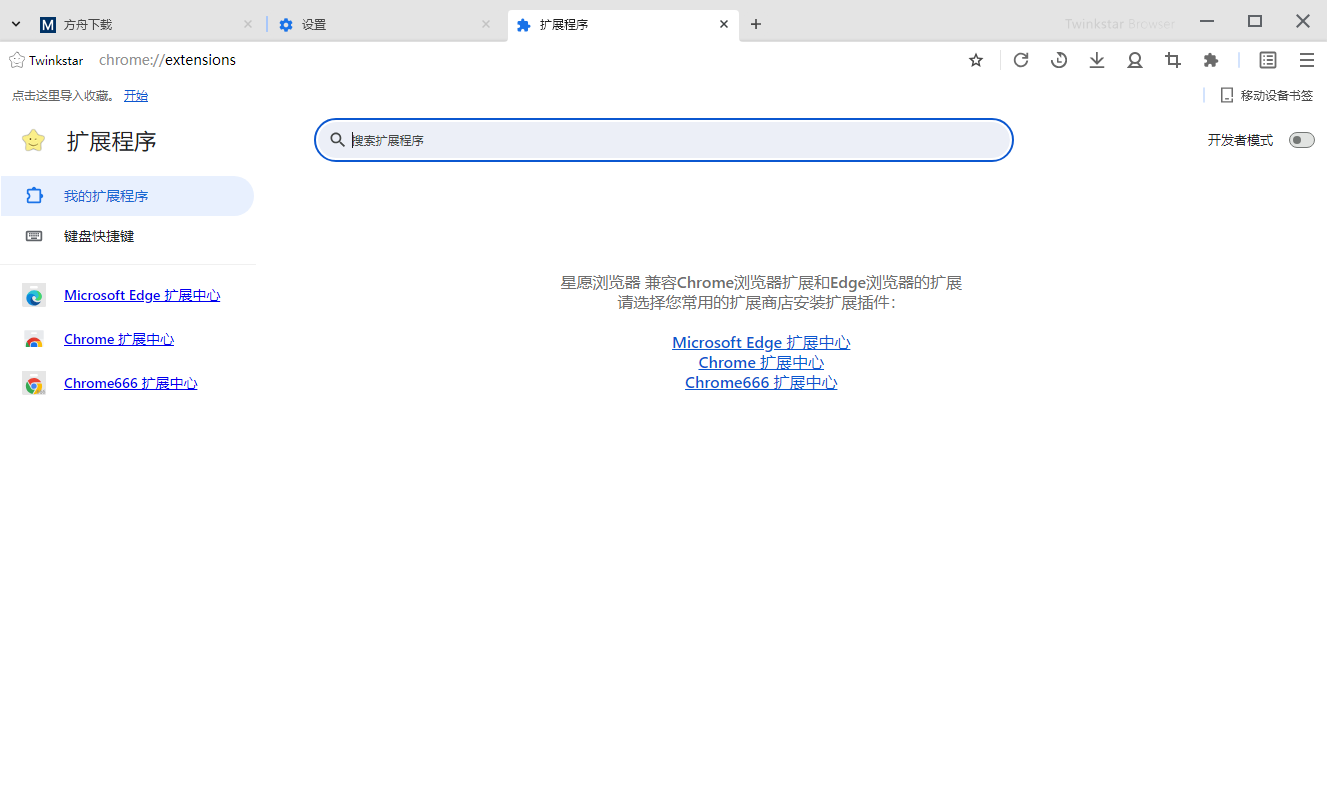Bookmark this page with the star icon
This screenshot has height=800, width=1327.
[975, 60]
